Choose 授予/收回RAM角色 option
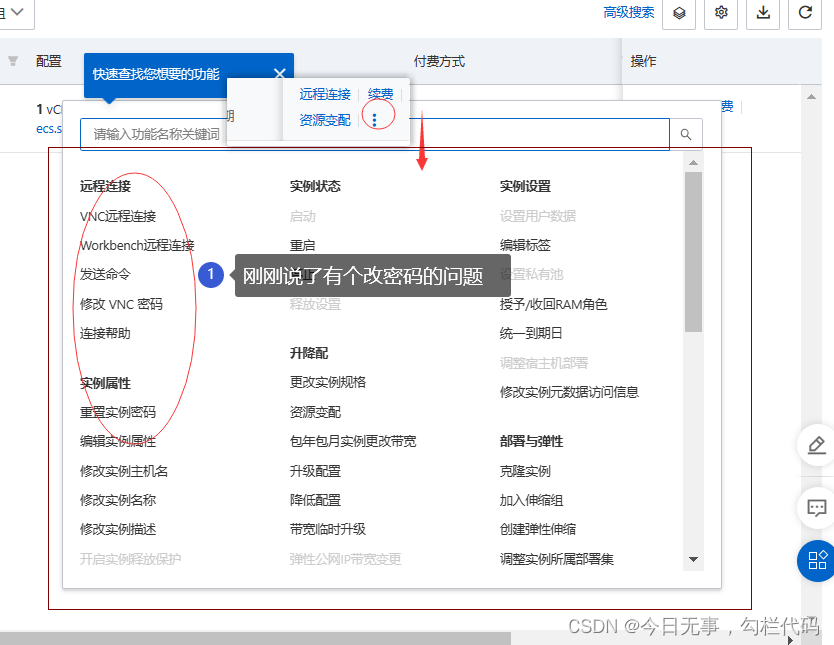The height and width of the screenshot is (645, 834). (553, 304)
